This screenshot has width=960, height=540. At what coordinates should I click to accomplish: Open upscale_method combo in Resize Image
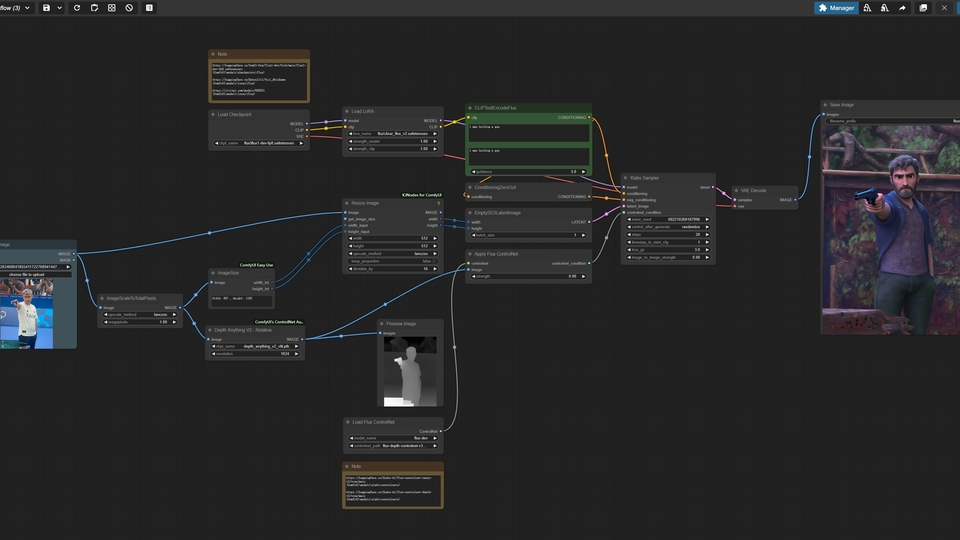click(392, 253)
